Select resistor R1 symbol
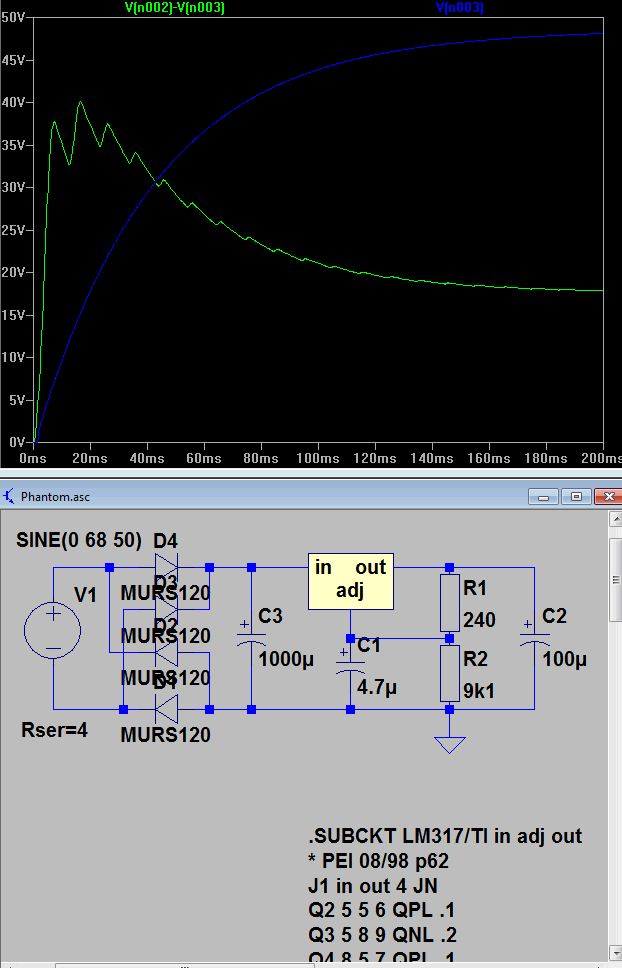This screenshot has height=968, width=622. coord(449,603)
